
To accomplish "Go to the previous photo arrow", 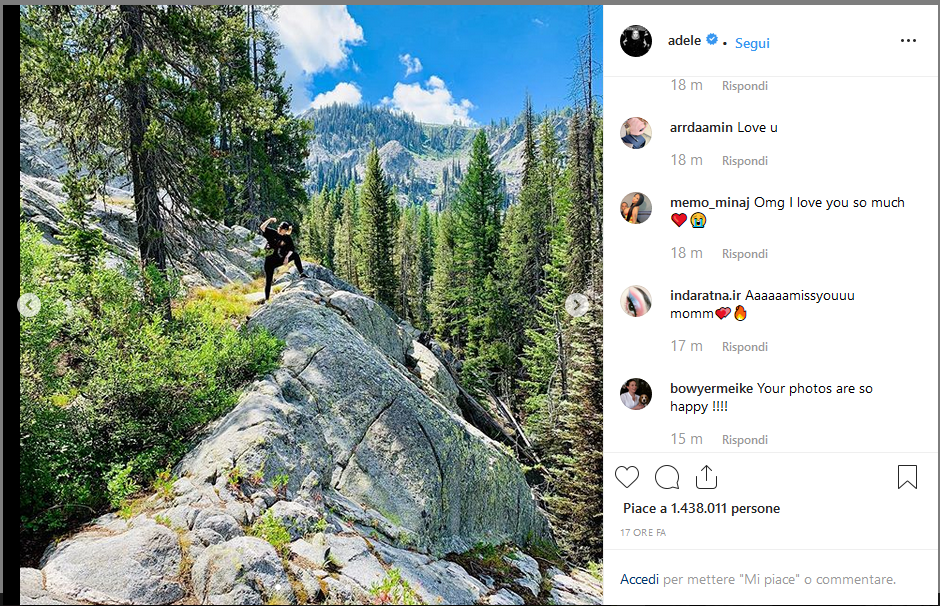I will click(x=30, y=305).
